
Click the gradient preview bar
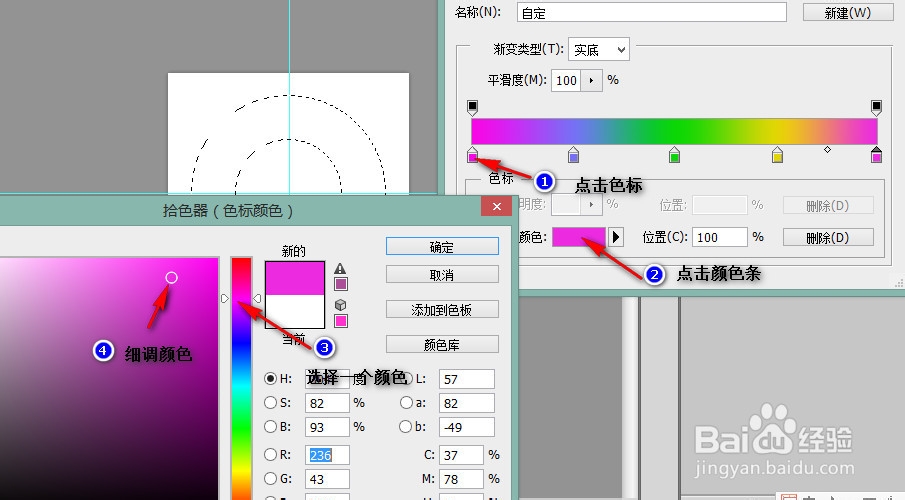click(x=674, y=132)
